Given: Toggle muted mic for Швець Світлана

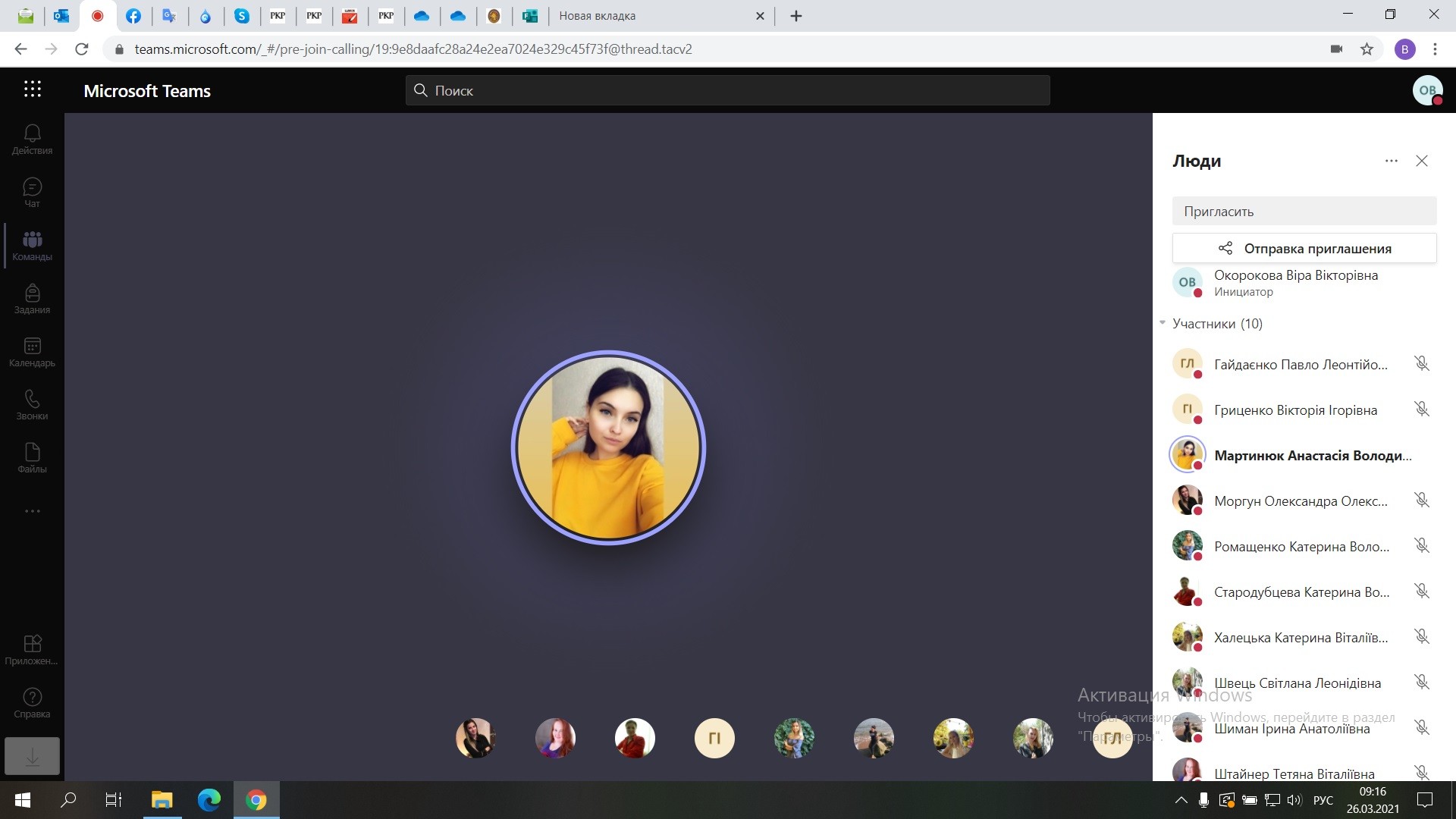Looking at the screenshot, I should click(x=1422, y=682).
